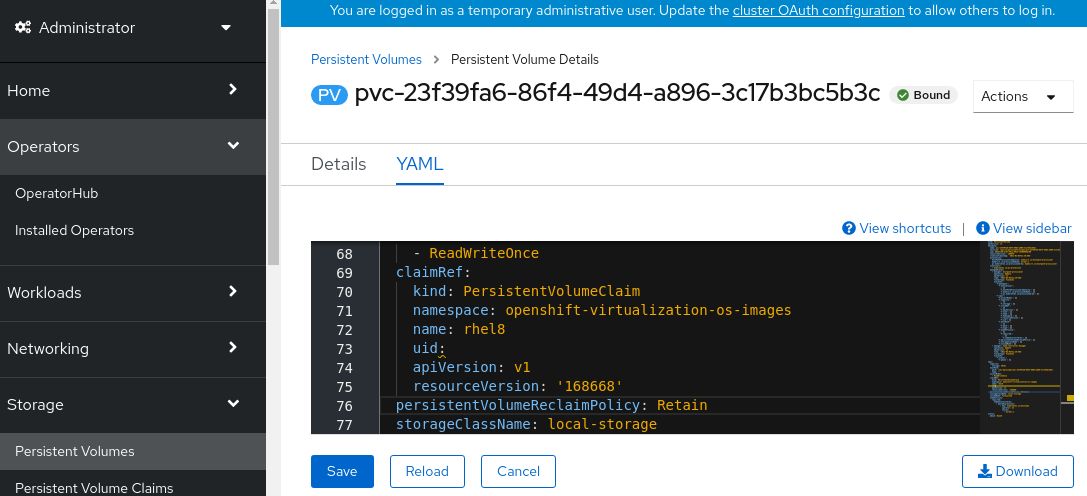Click the Download arrow icon
The width and height of the screenshot is (1087, 496).
985,471
